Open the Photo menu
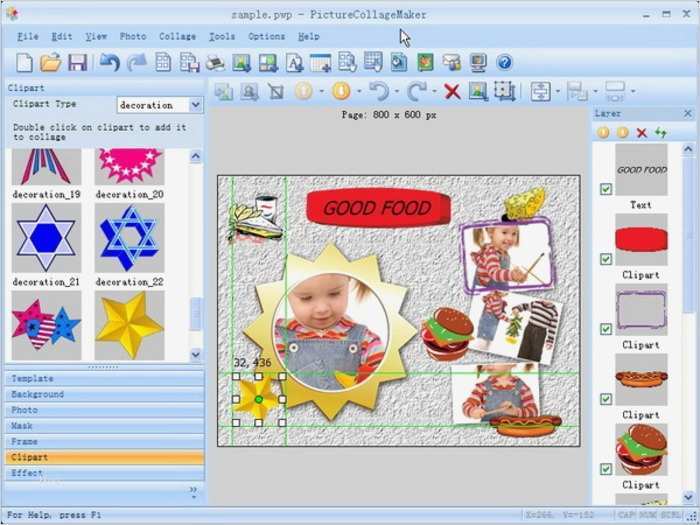This screenshot has width=700, height=525. point(133,37)
